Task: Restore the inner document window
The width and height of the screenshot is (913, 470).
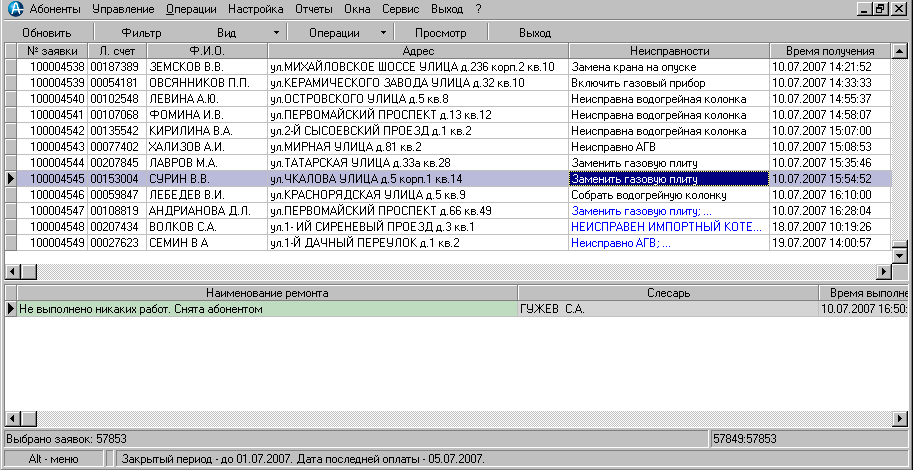Action: coord(881,9)
